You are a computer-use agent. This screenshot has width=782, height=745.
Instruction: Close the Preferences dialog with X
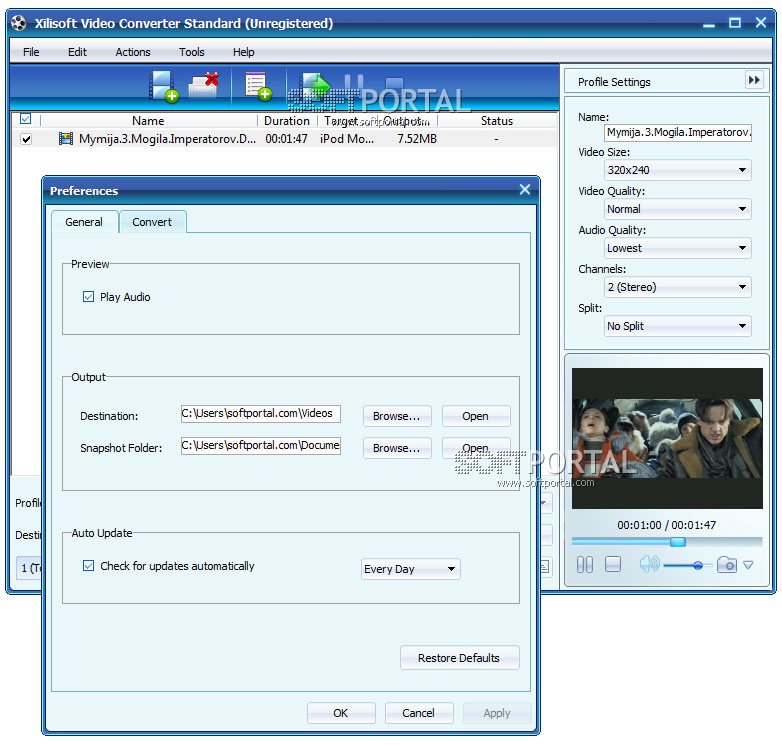click(525, 189)
